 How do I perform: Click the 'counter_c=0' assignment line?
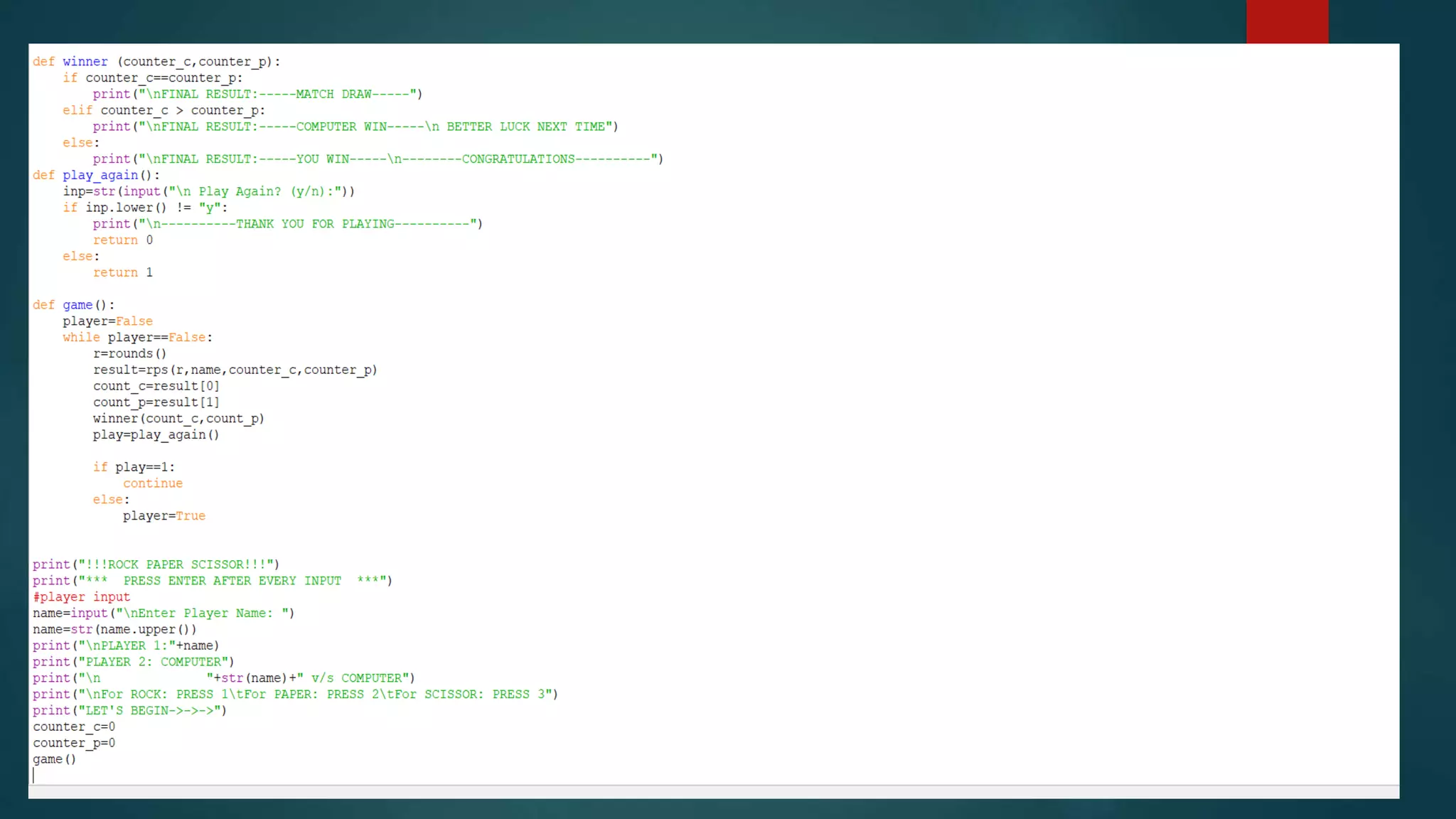73,727
